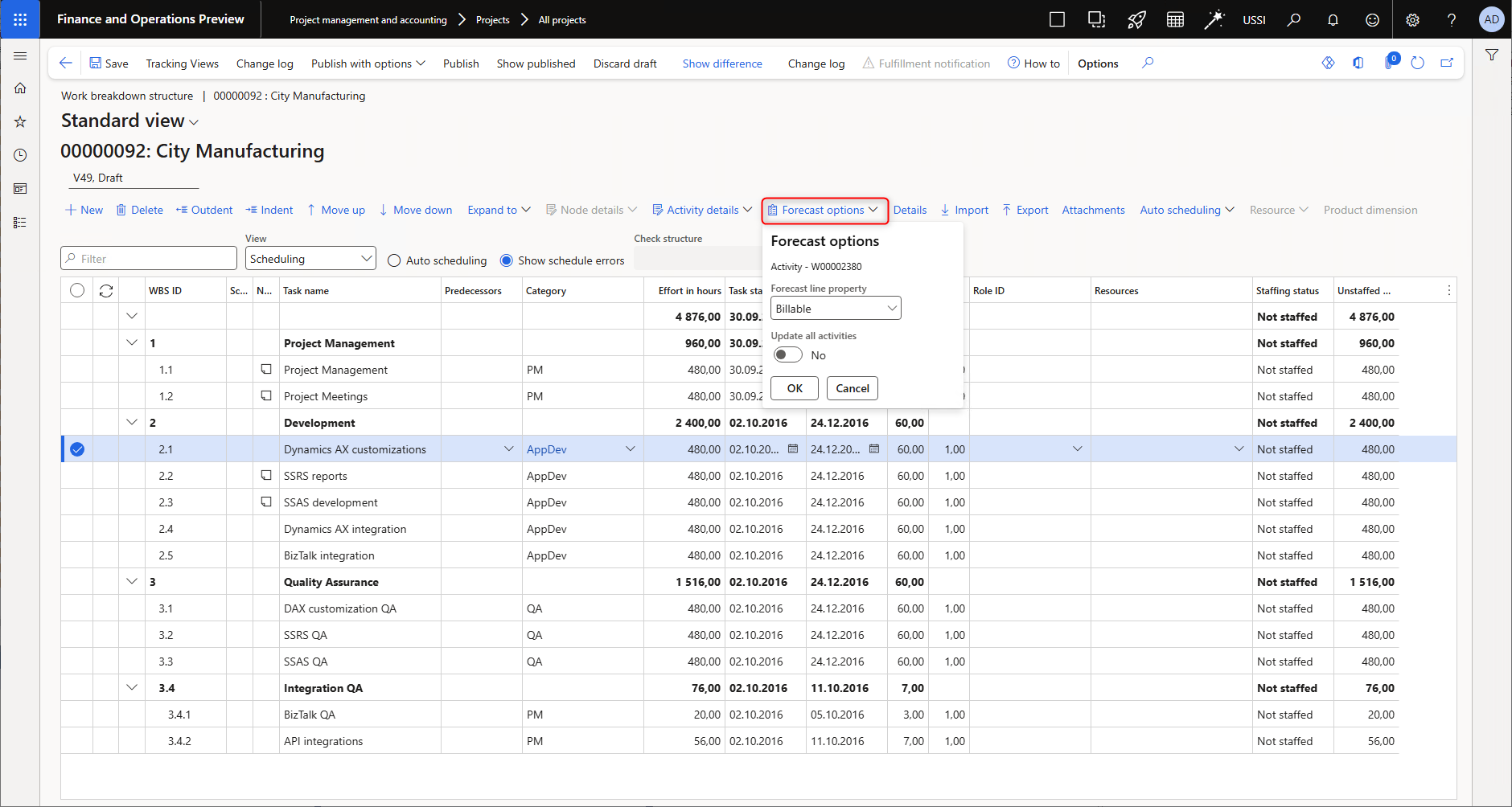The height and width of the screenshot is (807, 1512).
Task: Open the settings gear icon
Action: 1412,19
